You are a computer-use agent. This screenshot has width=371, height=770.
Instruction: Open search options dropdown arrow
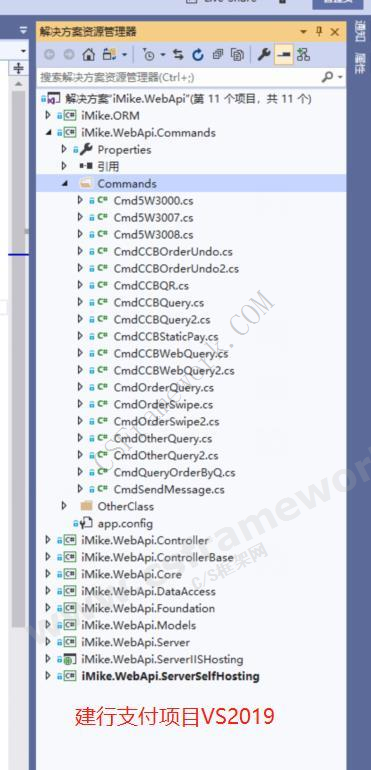tap(340, 77)
